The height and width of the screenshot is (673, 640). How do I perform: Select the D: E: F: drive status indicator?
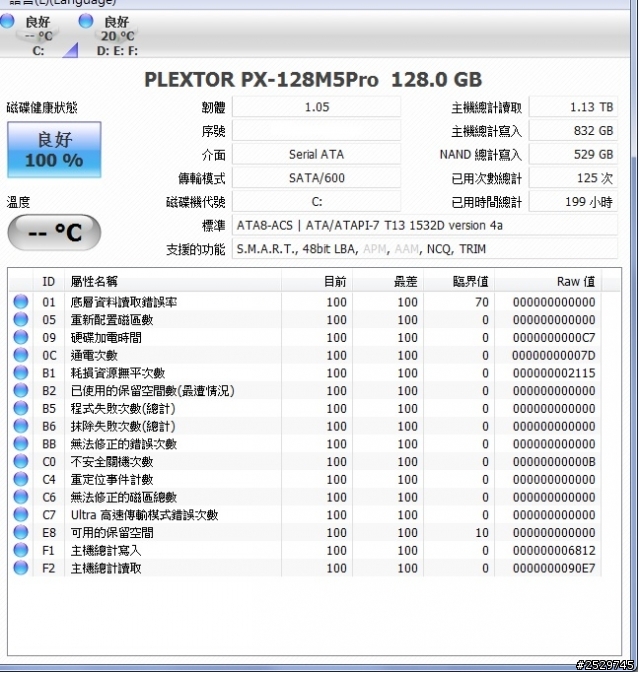[109, 36]
